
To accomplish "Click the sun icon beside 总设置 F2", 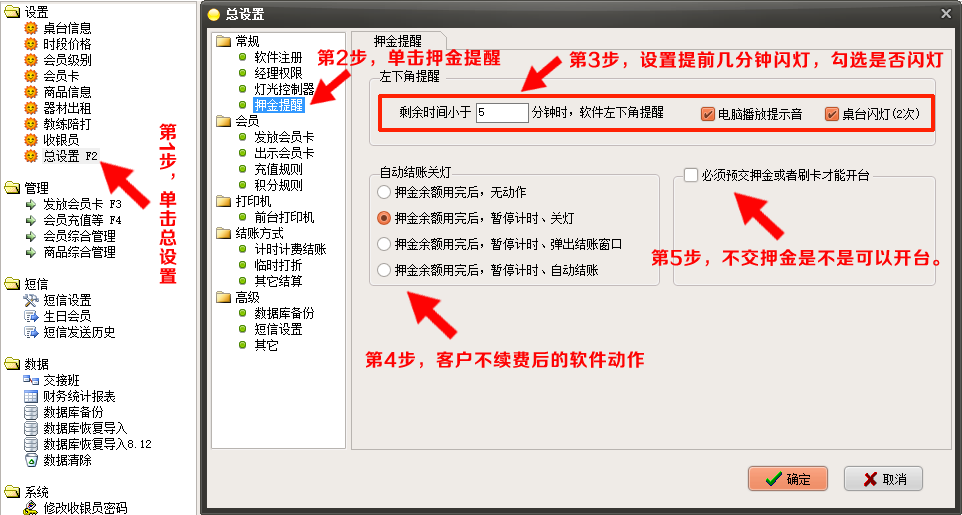I will pyautogui.click(x=30, y=155).
